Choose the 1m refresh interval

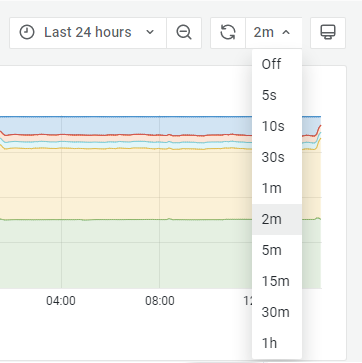pyautogui.click(x=277, y=188)
